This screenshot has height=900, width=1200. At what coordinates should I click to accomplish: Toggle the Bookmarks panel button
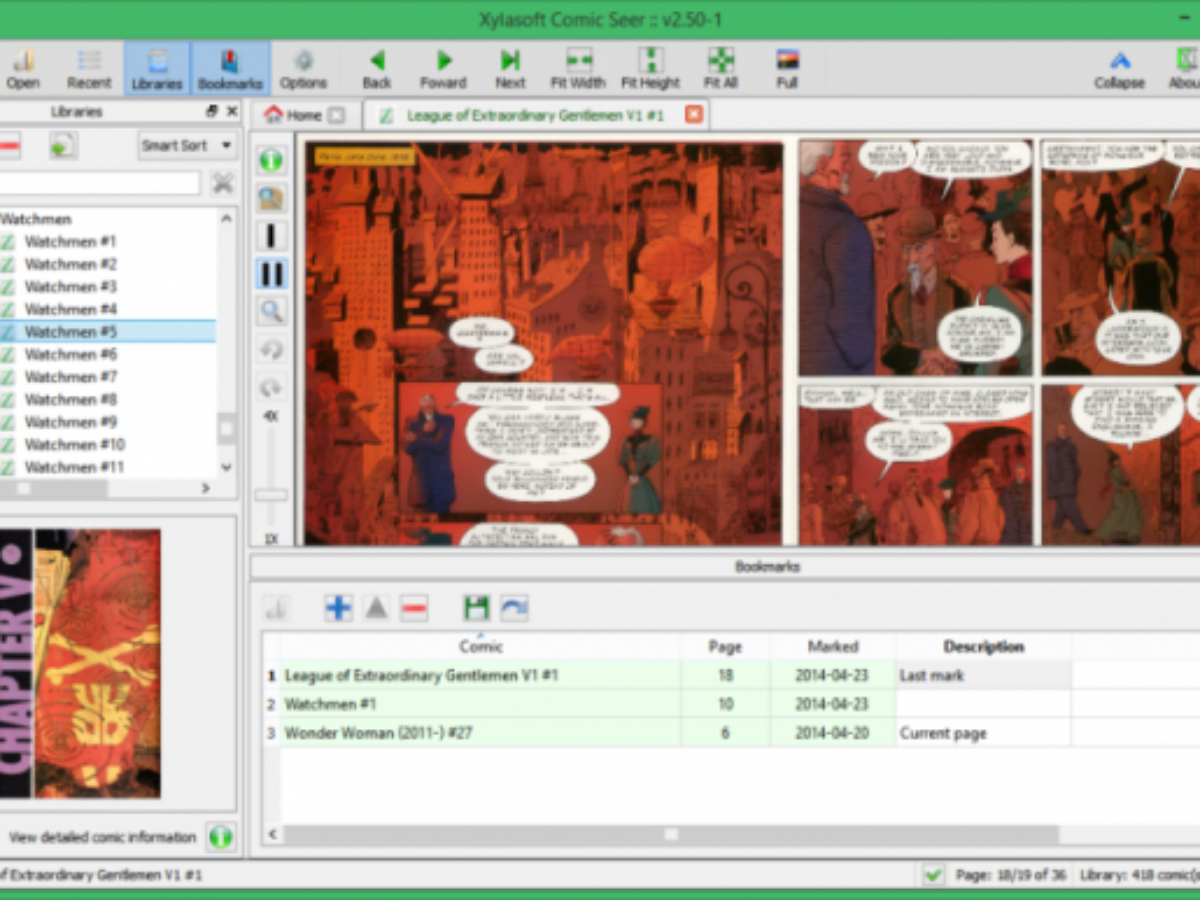pyautogui.click(x=231, y=68)
